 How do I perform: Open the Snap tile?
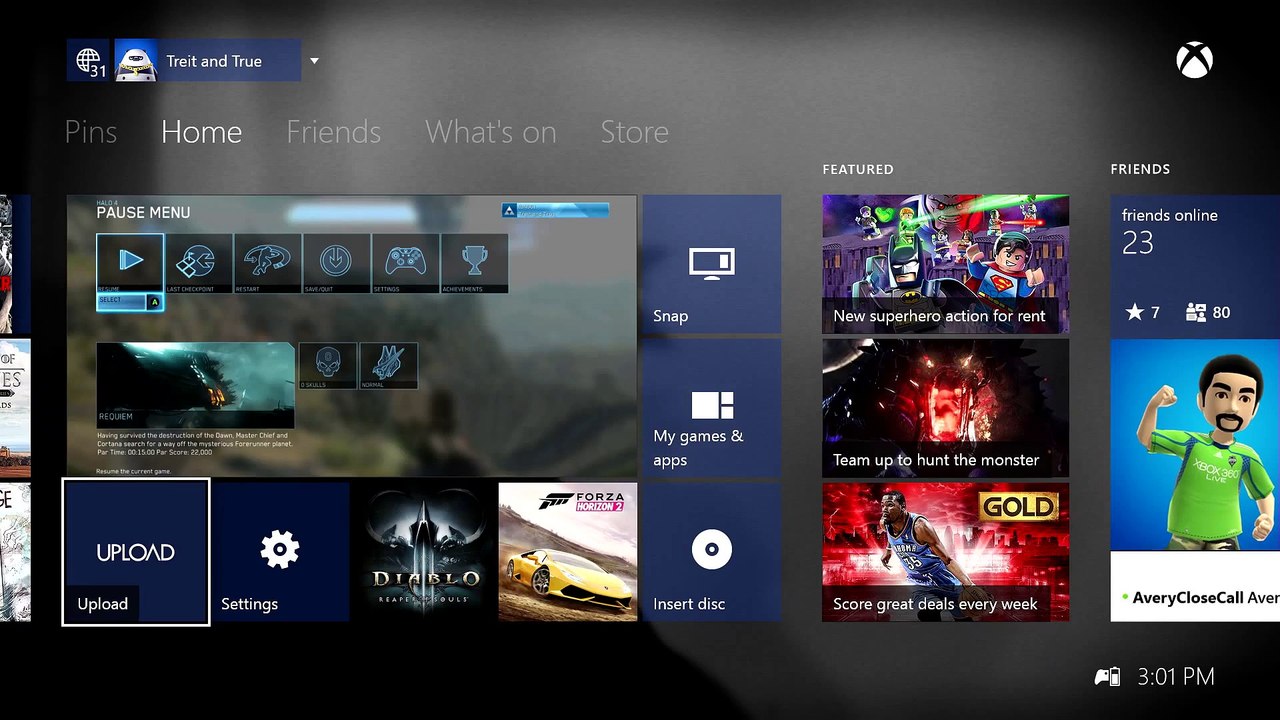coord(712,264)
